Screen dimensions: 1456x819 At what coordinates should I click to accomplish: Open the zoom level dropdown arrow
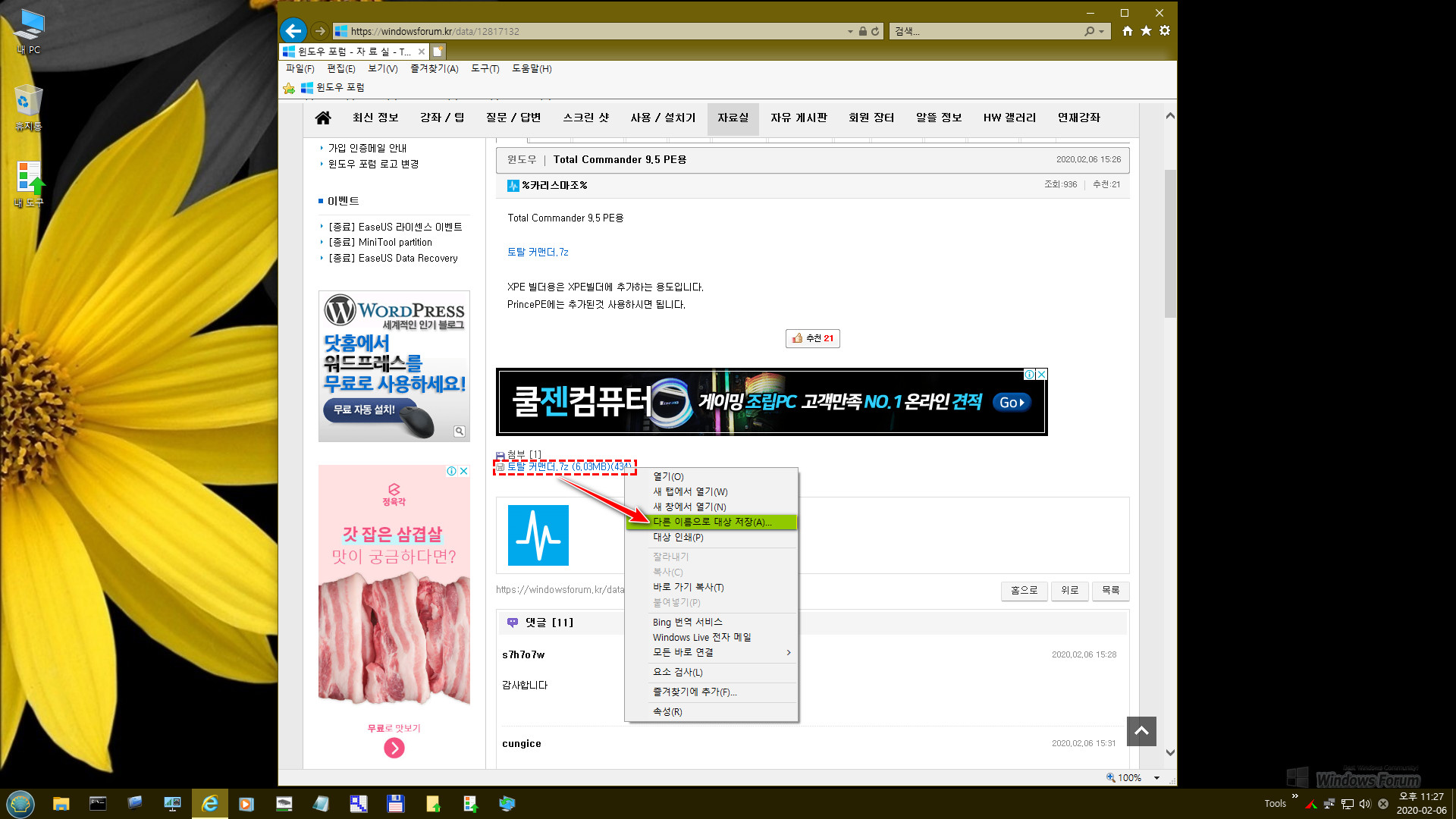tap(1157, 778)
